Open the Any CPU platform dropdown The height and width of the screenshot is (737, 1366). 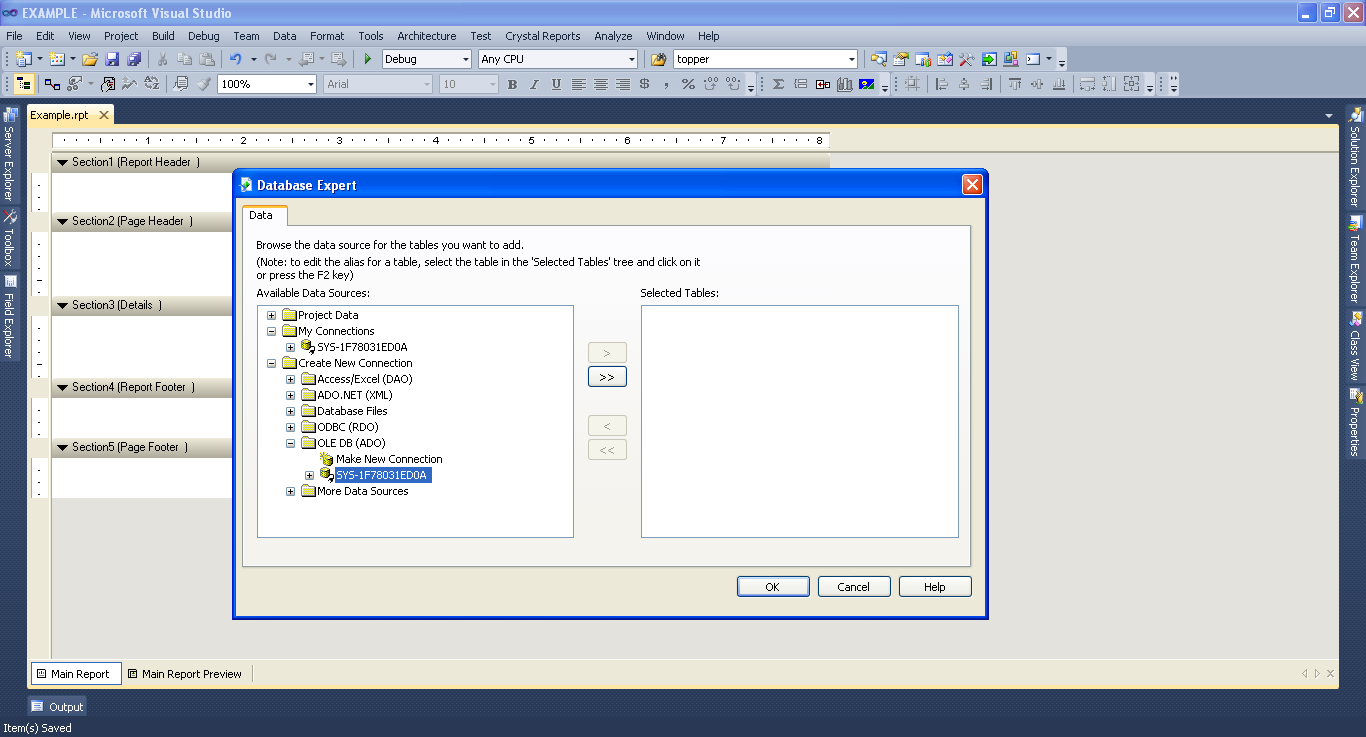(x=630, y=58)
